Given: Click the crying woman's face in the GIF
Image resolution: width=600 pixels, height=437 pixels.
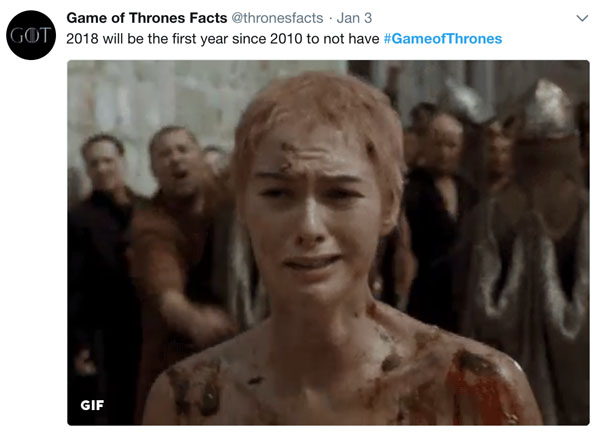Looking at the screenshot, I should (x=312, y=214).
